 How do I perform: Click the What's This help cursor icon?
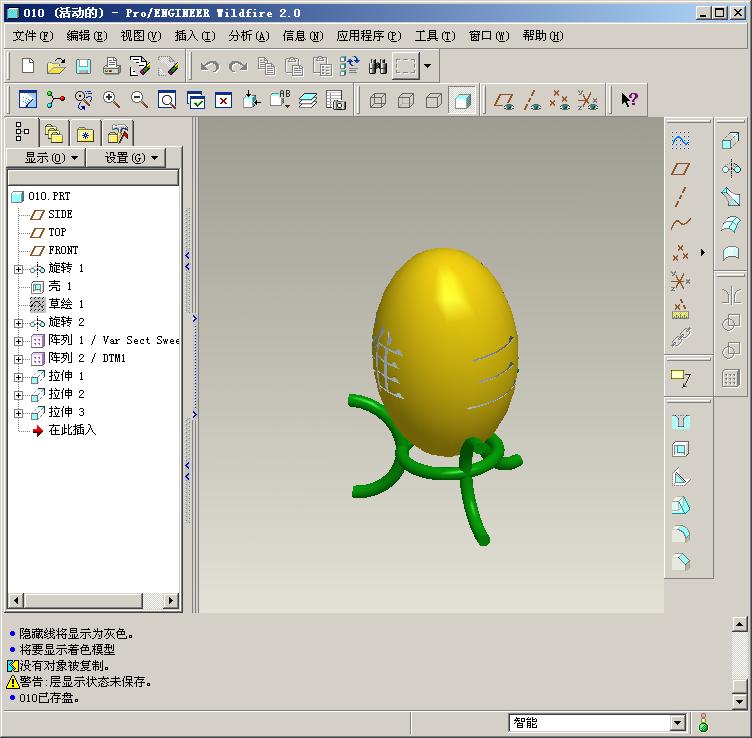pos(629,100)
